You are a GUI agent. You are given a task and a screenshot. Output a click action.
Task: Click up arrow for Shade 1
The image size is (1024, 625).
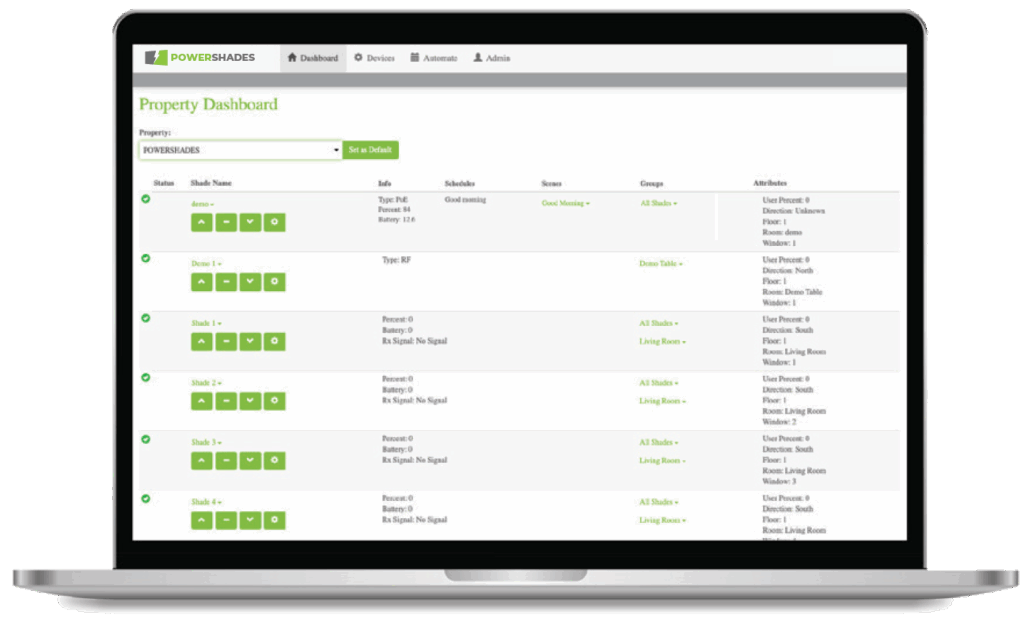201,342
